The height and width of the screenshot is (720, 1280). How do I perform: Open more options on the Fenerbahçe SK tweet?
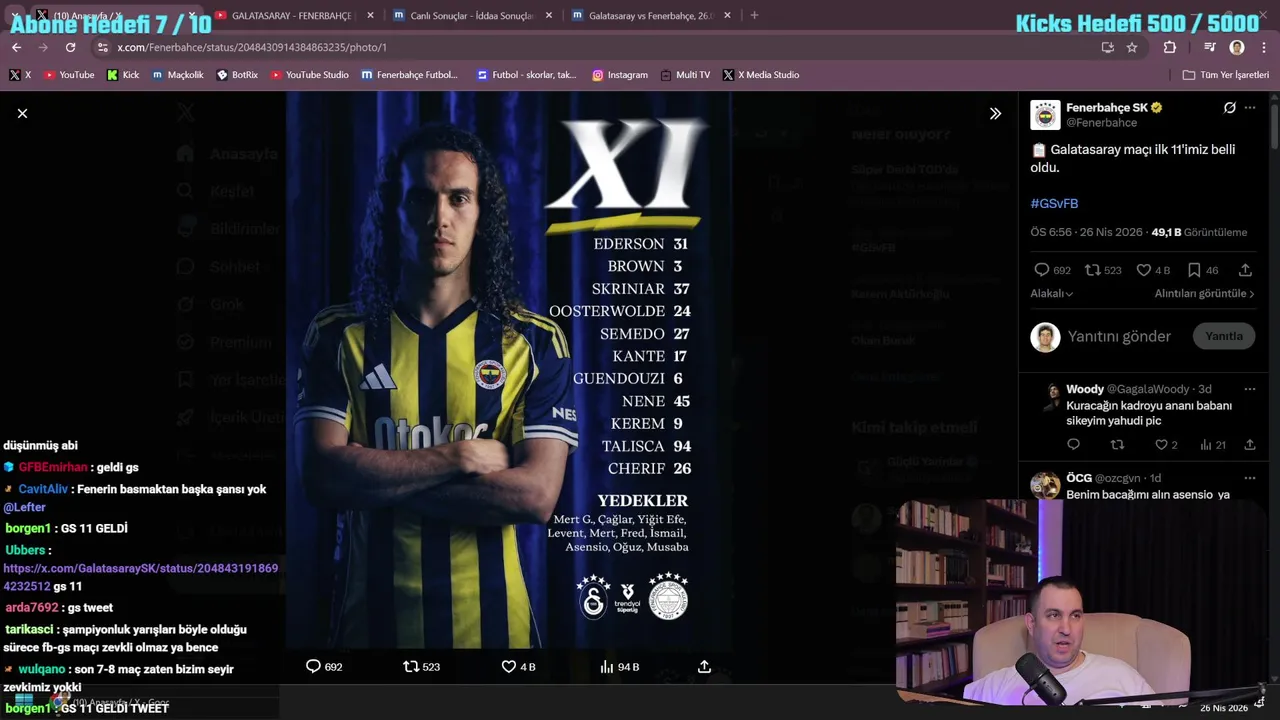1250,108
